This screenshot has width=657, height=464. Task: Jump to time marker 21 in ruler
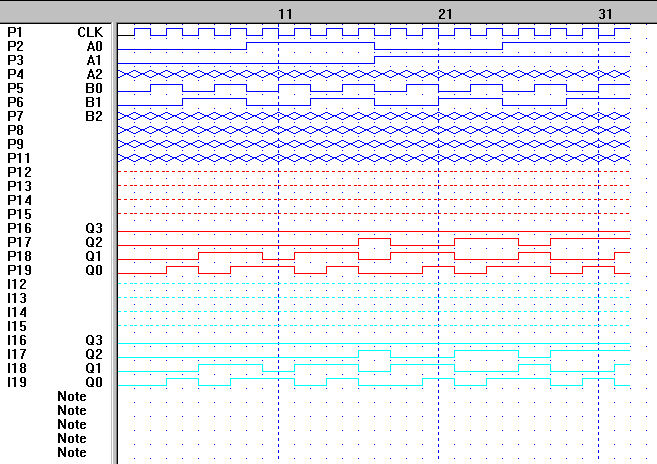[x=445, y=14]
